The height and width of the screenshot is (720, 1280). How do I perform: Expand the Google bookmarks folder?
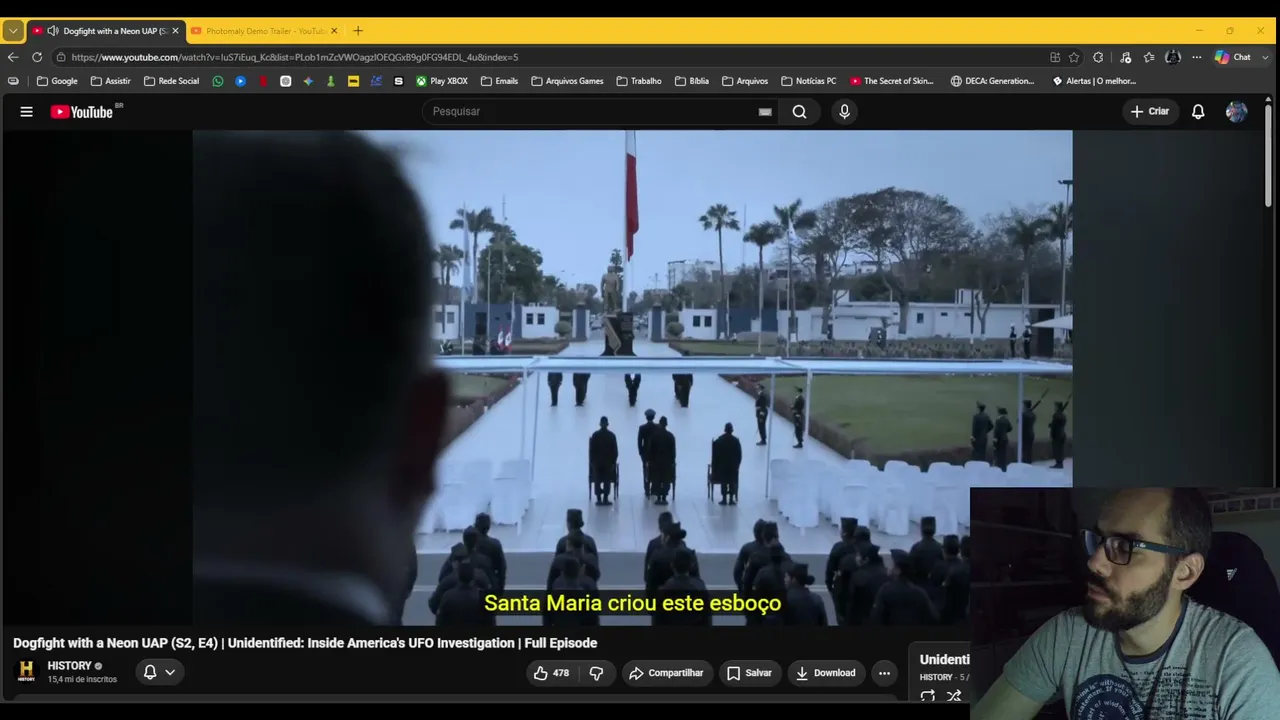point(57,81)
